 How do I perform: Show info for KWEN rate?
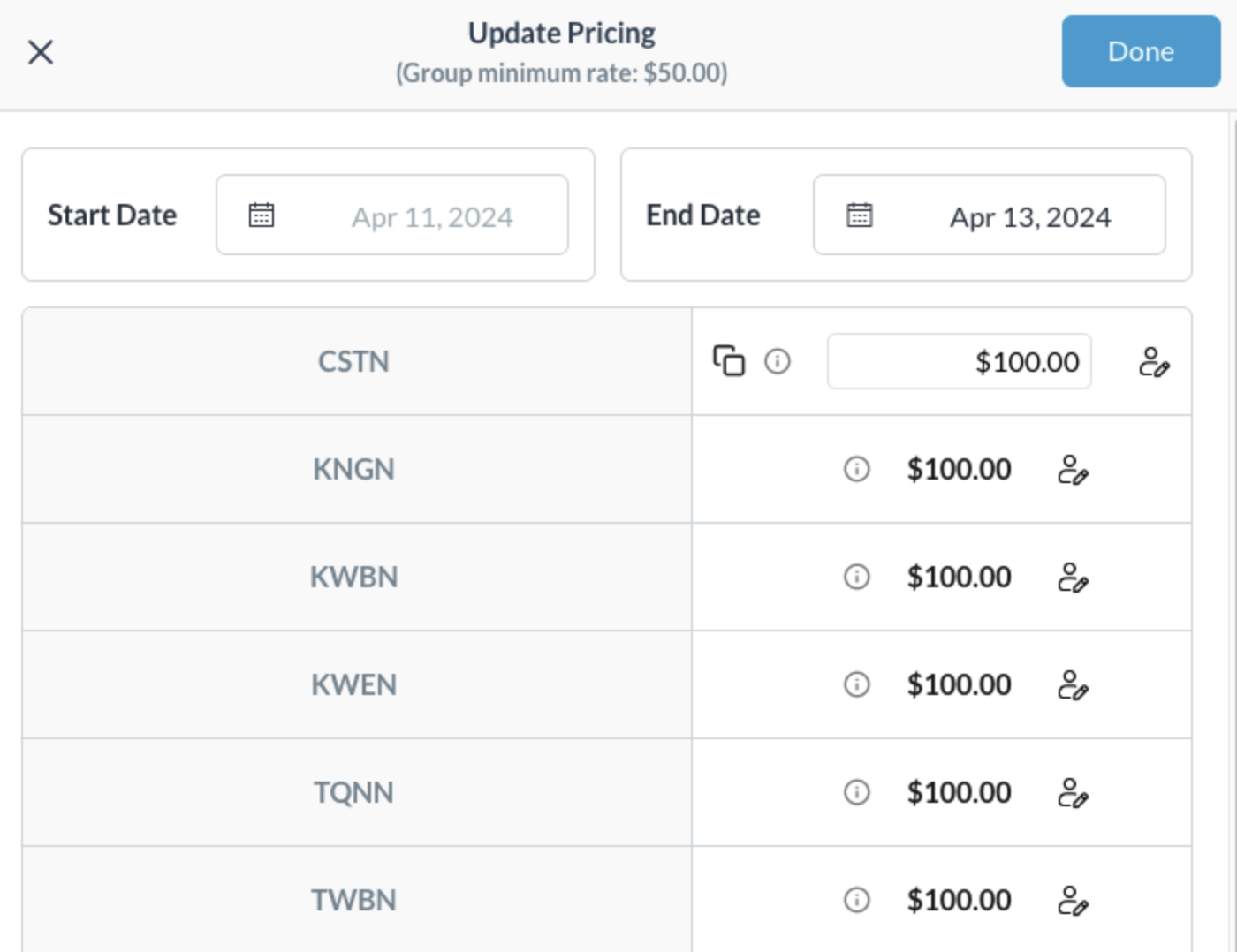click(x=856, y=684)
